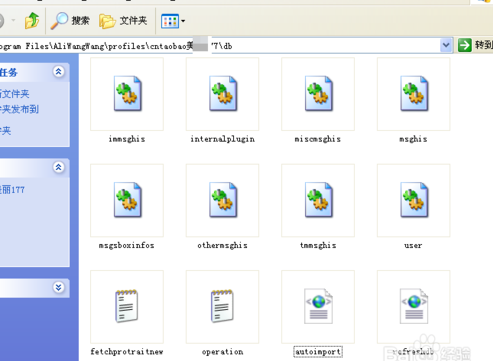Viewport: 493px width, 361px height.
Task: Click the user file name label
Action: [413, 246]
